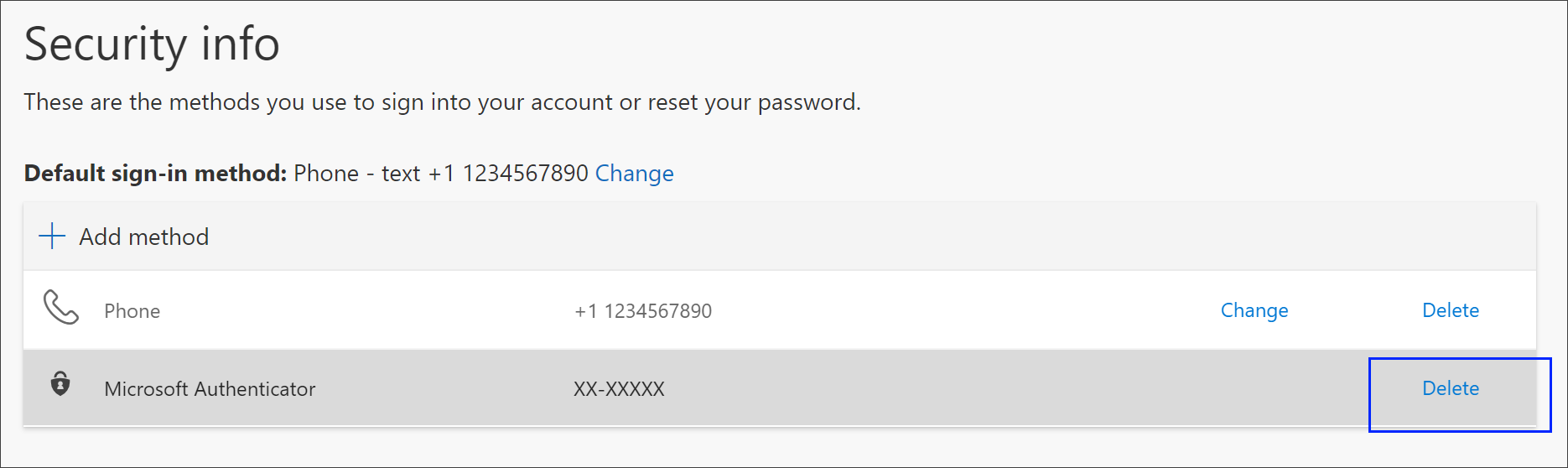Delete the Phone sign-in method
This screenshot has width=1568, height=468.
(x=1451, y=310)
